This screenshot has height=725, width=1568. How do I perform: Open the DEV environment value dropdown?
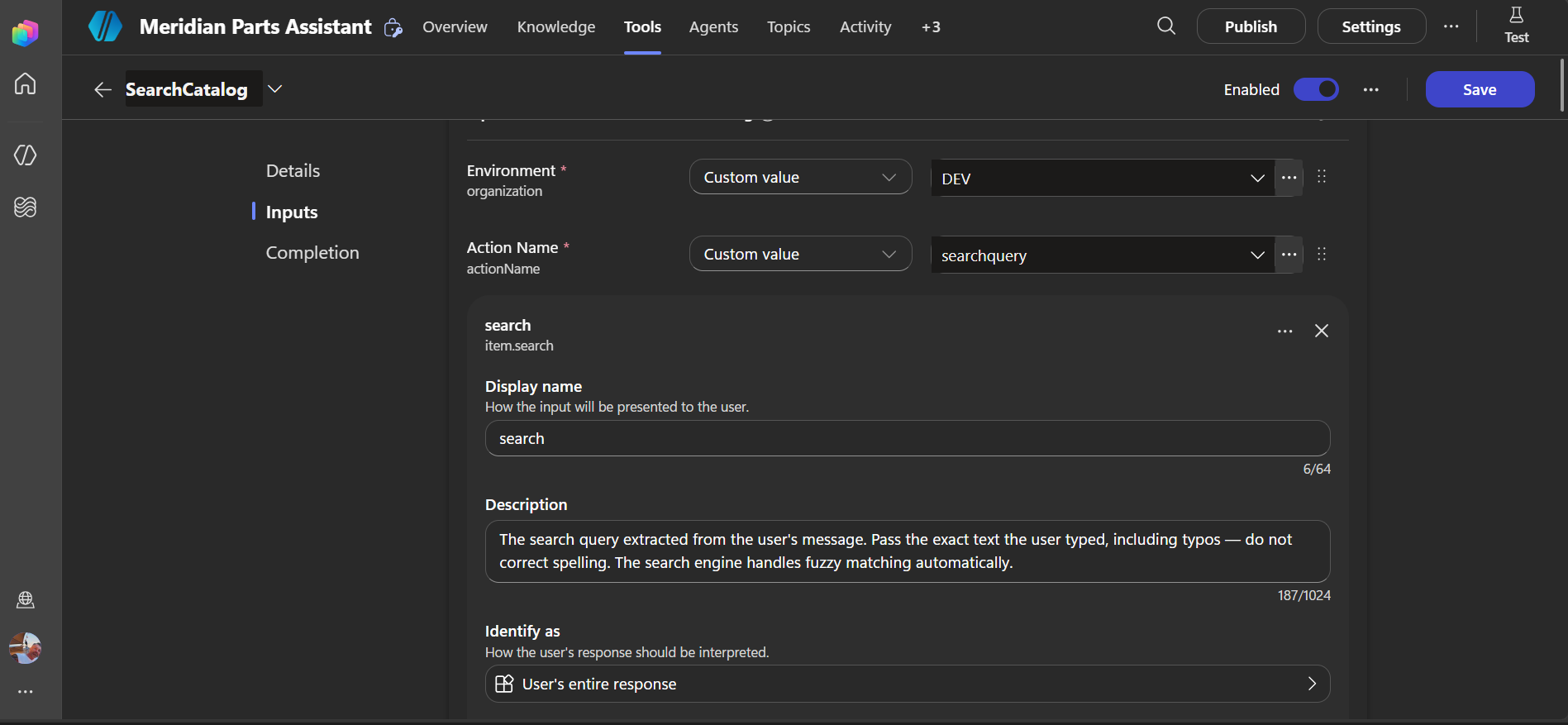[1103, 178]
